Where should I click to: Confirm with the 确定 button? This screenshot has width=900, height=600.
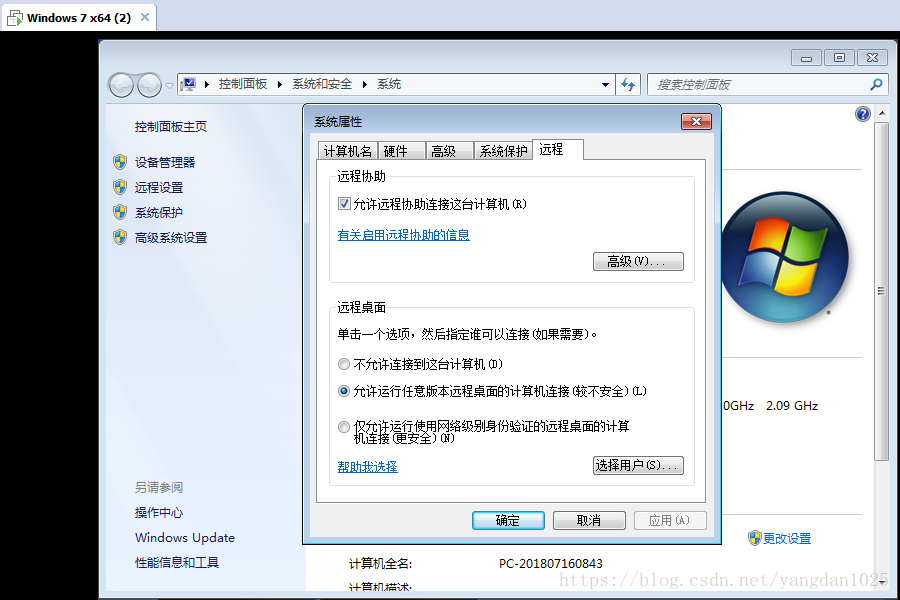pyautogui.click(x=508, y=520)
